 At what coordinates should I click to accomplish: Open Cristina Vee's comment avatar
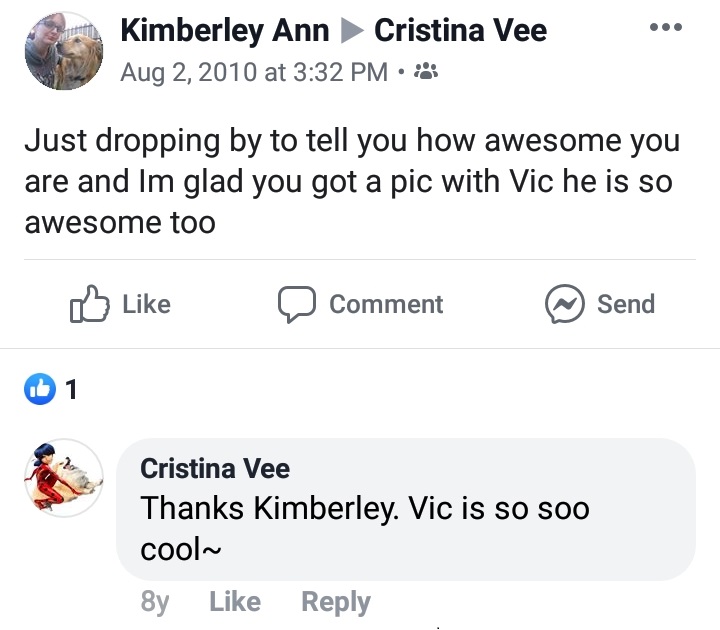point(64,478)
